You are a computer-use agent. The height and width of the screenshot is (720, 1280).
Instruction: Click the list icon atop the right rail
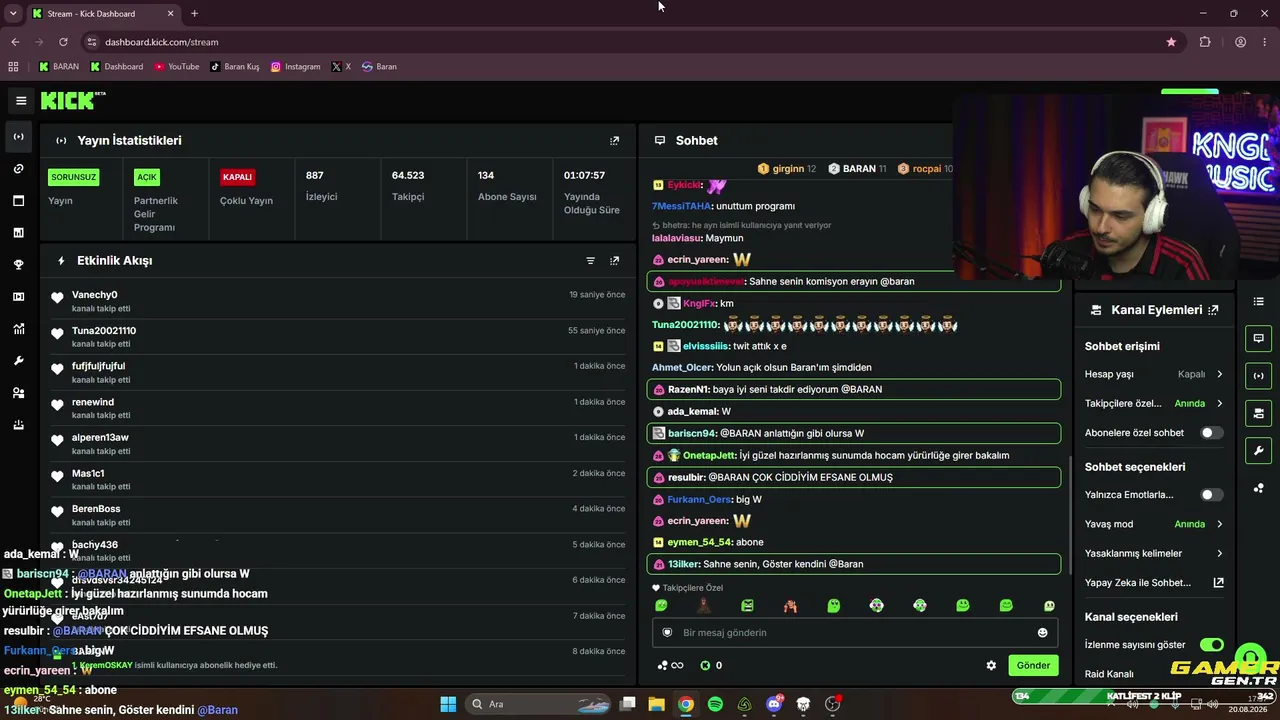click(1258, 302)
